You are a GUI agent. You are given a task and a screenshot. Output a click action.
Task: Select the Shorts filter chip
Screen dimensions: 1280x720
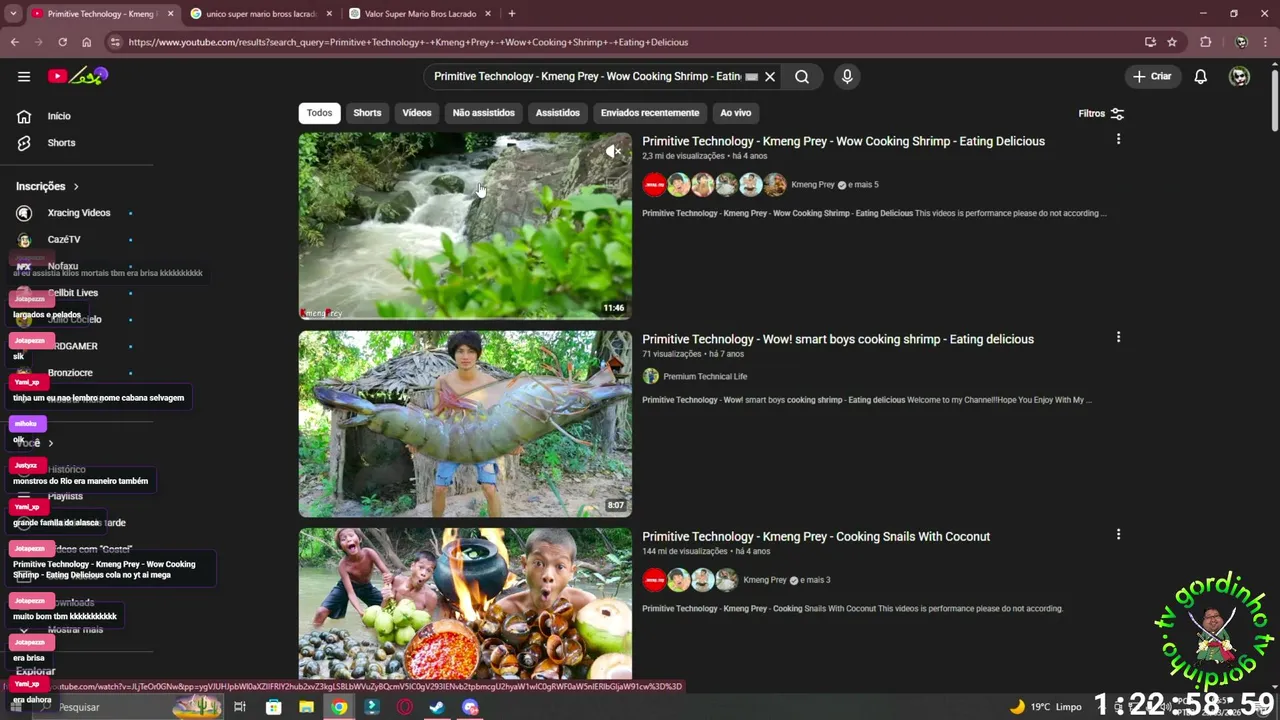pyautogui.click(x=367, y=113)
